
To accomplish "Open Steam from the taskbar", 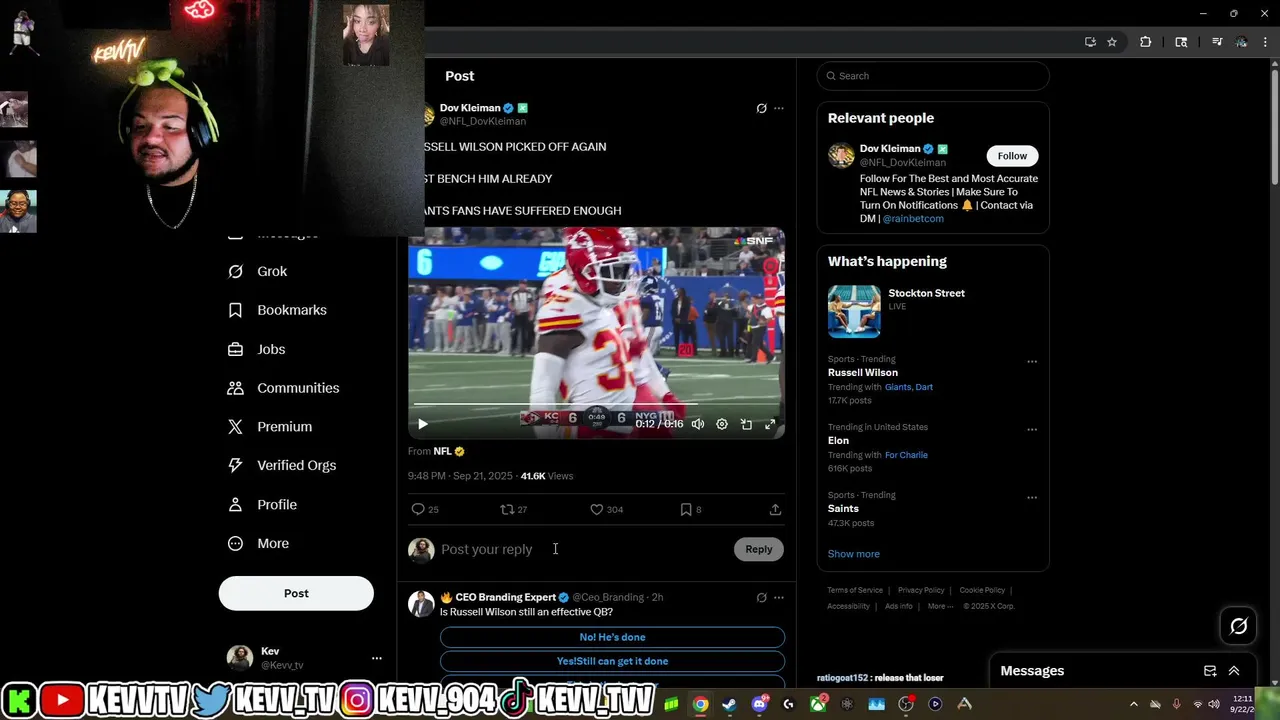I will pos(730,704).
